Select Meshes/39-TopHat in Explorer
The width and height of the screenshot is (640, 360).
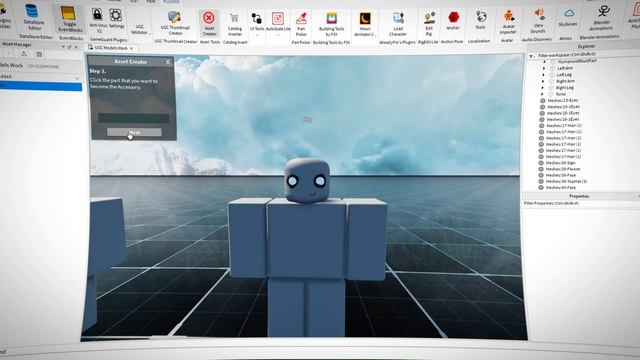click(x=566, y=181)
